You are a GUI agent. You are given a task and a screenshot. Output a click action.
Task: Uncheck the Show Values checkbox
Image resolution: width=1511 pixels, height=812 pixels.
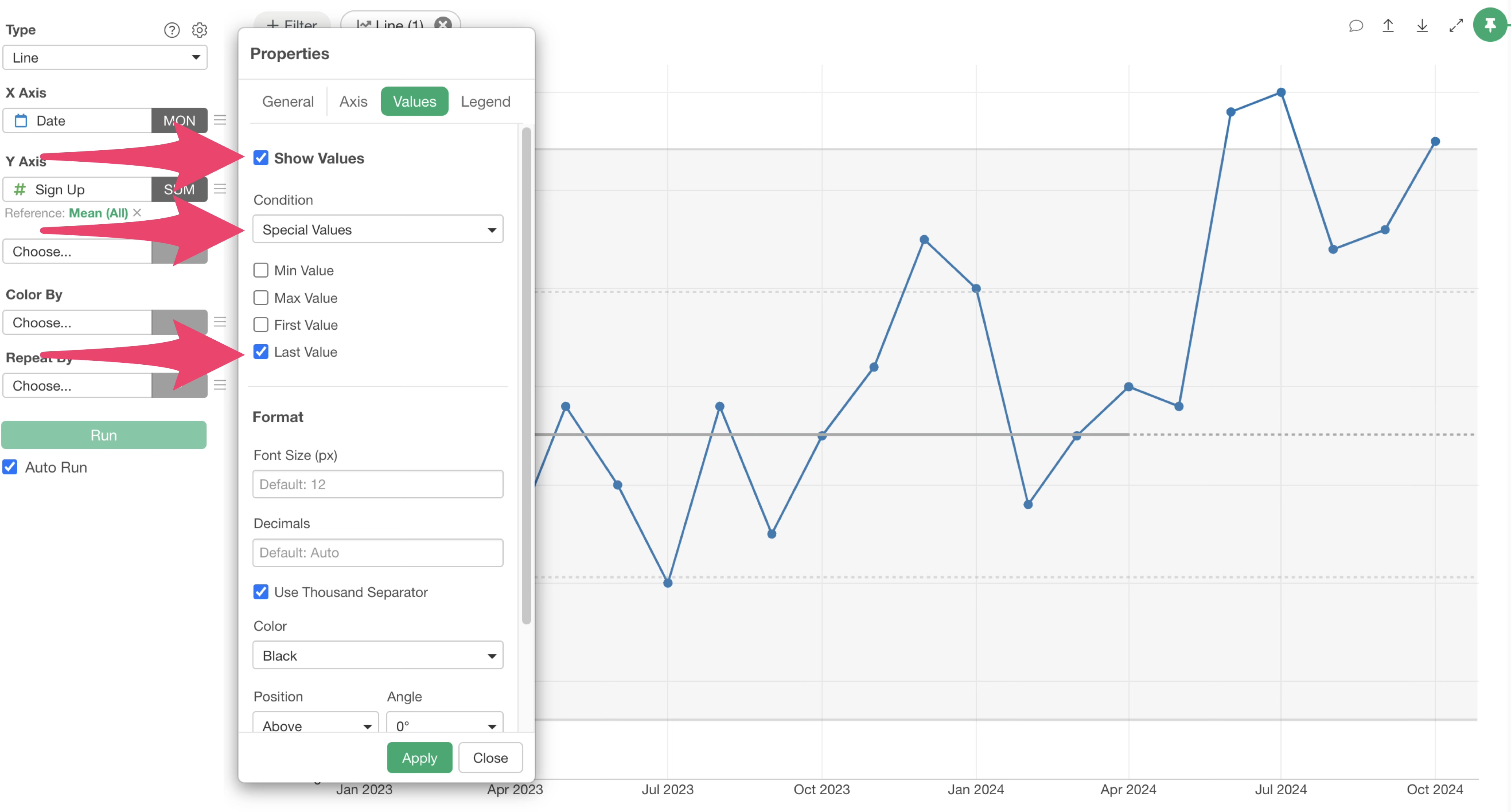tap(261, 158)
